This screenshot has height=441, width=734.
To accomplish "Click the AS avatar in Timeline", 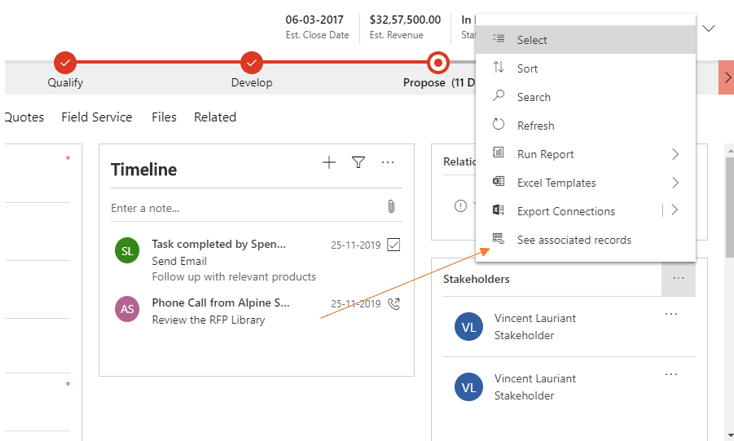I will tap(127, 309).
